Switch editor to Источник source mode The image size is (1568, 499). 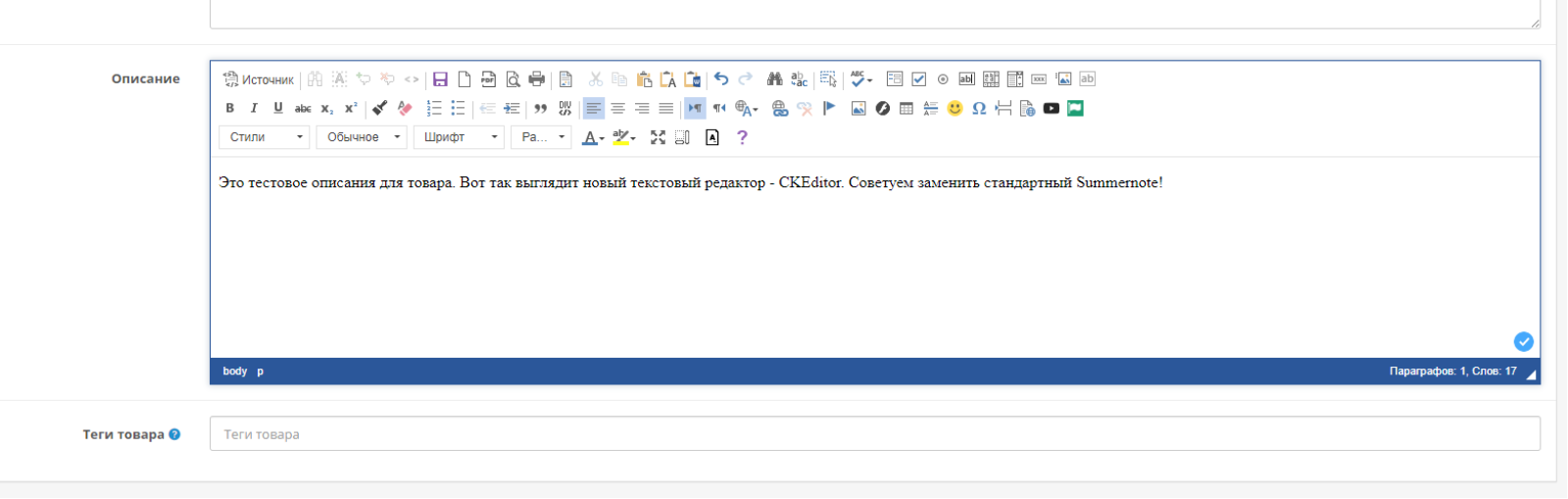click(x=258, y=79)
